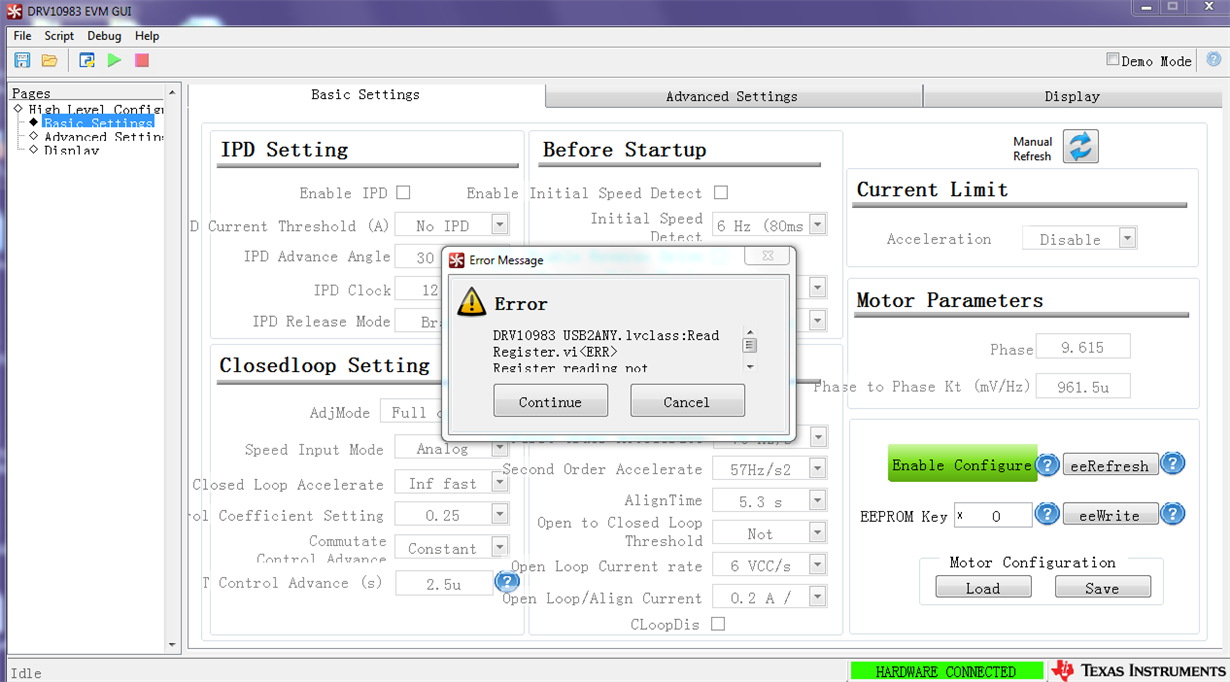Click error message text scrollbar thumb
Screen dimensions: 1230x682
(x=750, y=345)
